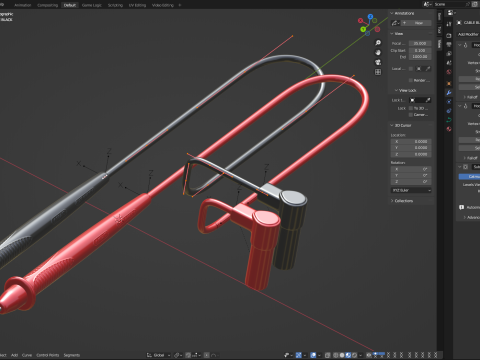Open the Global transform orientation dropdown
The image size is (480, 360).
pos(159,355)
